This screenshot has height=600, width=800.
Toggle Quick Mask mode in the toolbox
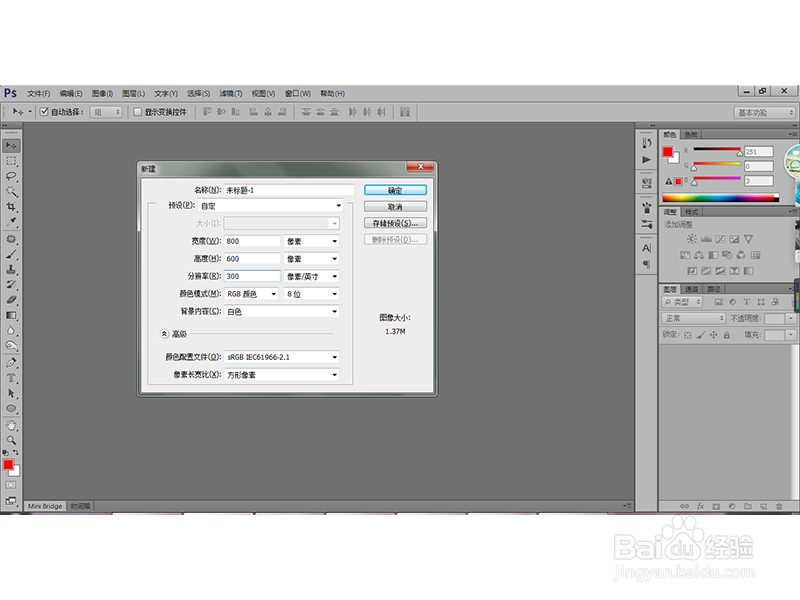click(x=11, y=485)
